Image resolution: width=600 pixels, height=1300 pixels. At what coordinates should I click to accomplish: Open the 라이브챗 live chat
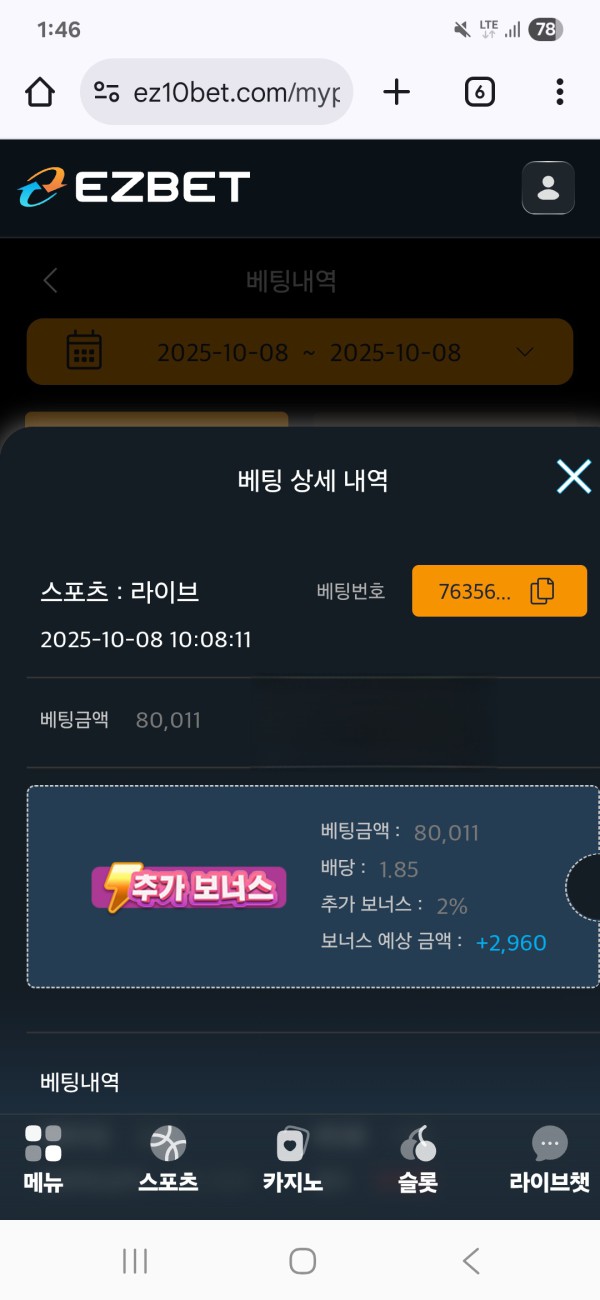pos(549,1159)
